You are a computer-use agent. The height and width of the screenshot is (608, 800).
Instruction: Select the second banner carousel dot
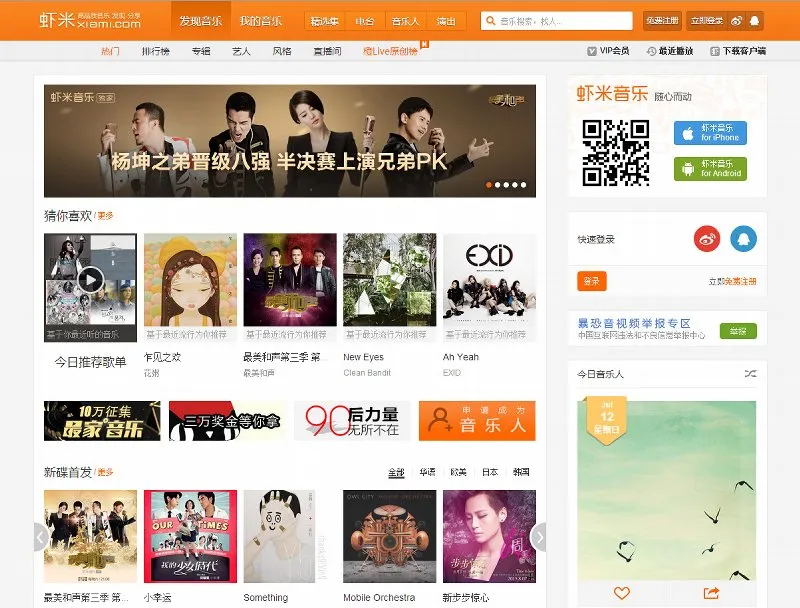click(x=497, y=185)
